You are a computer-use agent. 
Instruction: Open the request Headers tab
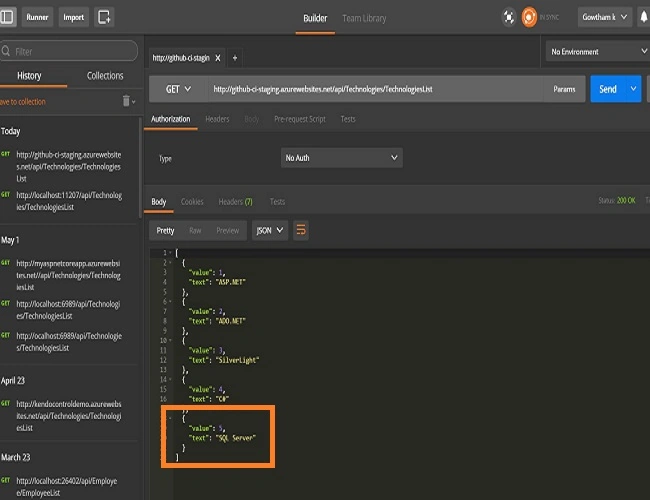pos(217,119)
